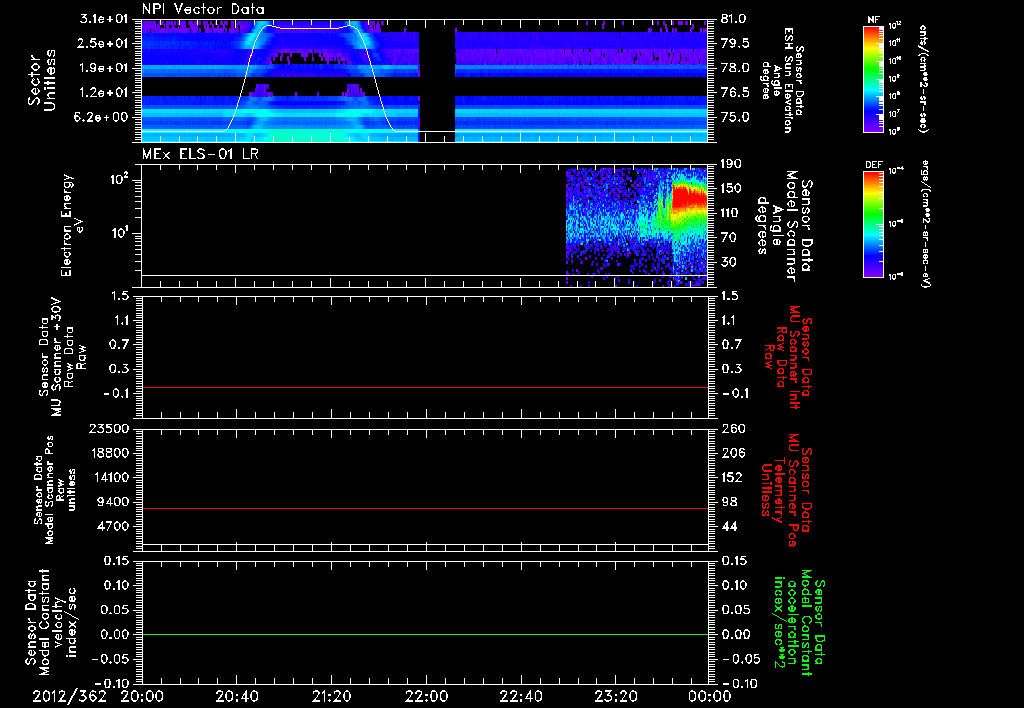Screen dimensions: 1024x708
Task: Click the "98" telemetry tick value
Action: pos(728,502)
